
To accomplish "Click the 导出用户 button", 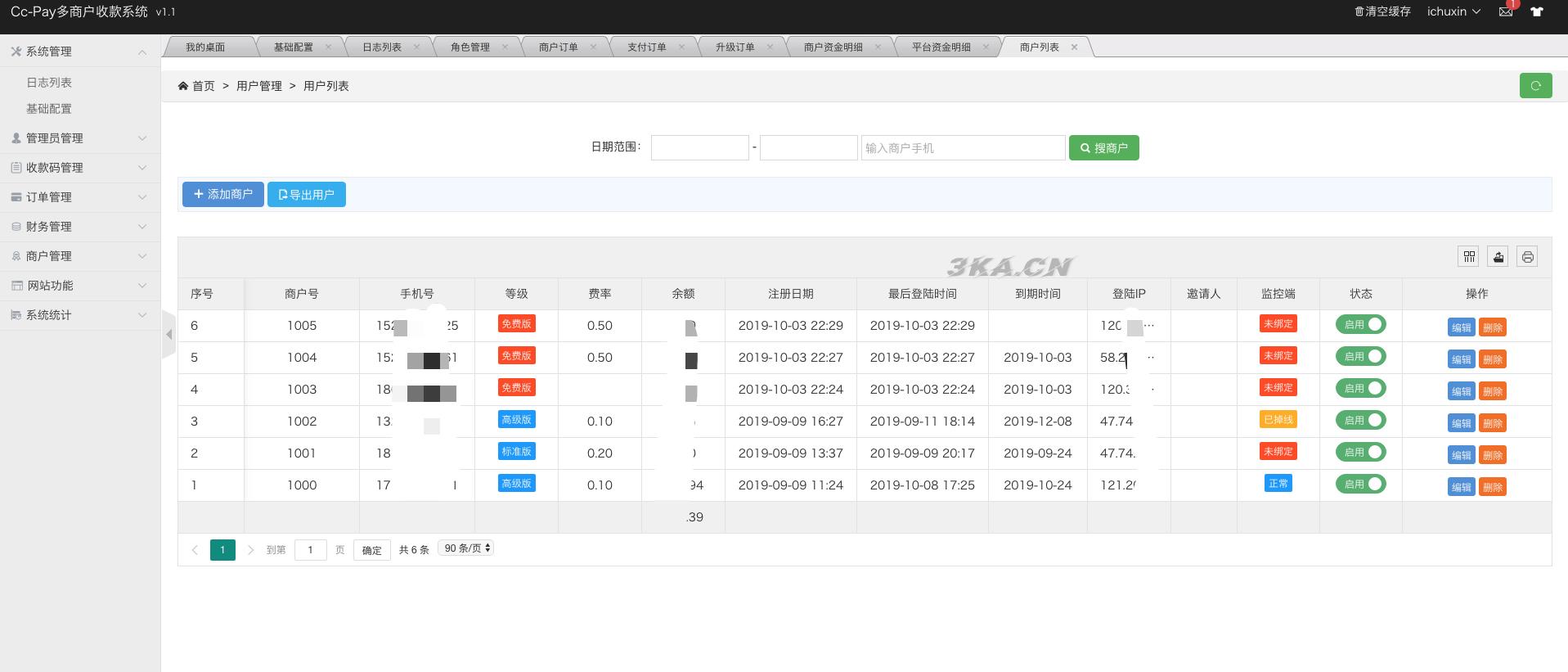I will point(307,194).
